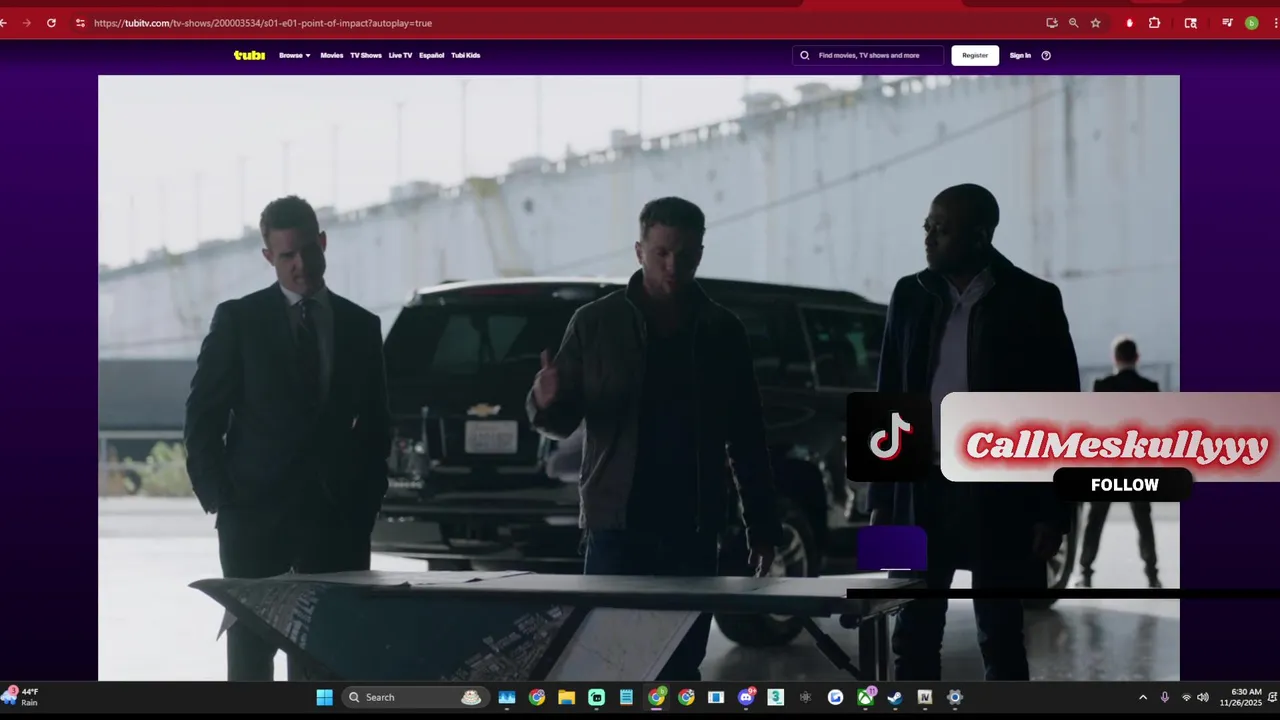This screenshot has width=1280, height=720.
Task: Open File Explorer from taskbar
Action: tap(566, 697)
